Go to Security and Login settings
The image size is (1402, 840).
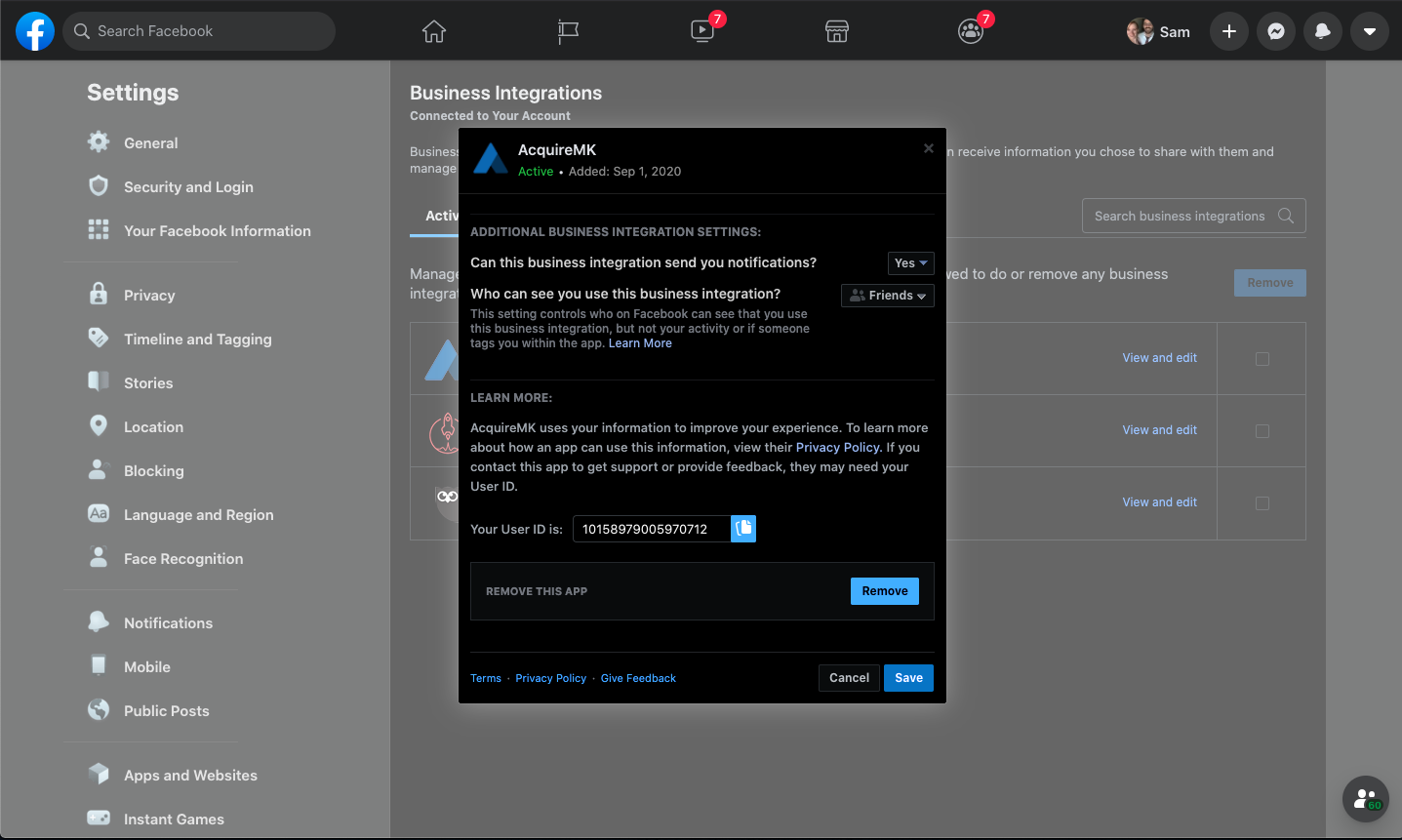tap(188, 187)
